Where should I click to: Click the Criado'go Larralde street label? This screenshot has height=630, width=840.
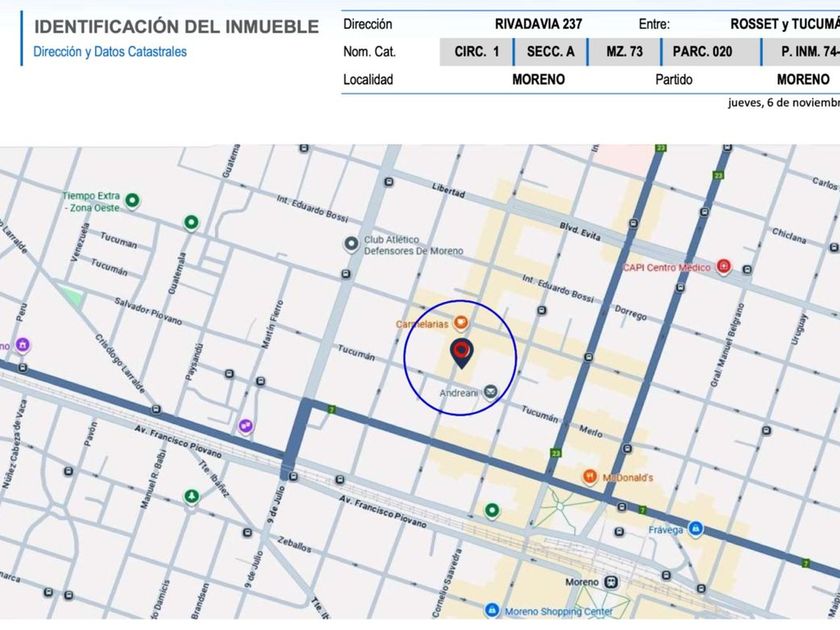point(120,364)
